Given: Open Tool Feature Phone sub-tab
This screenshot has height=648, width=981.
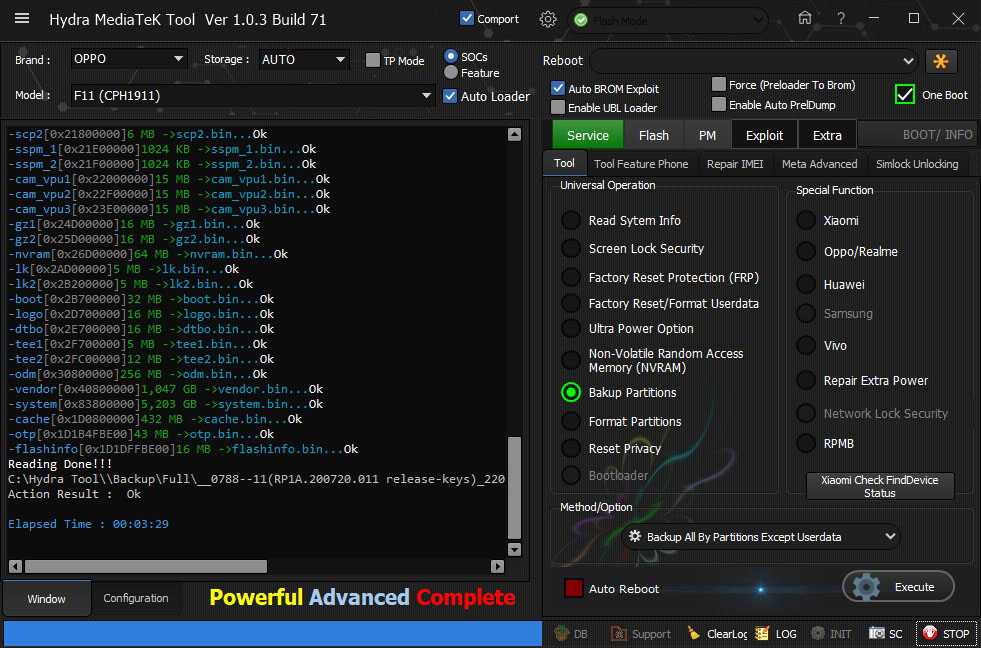Looking at the screenshot, I should (641, 164).
